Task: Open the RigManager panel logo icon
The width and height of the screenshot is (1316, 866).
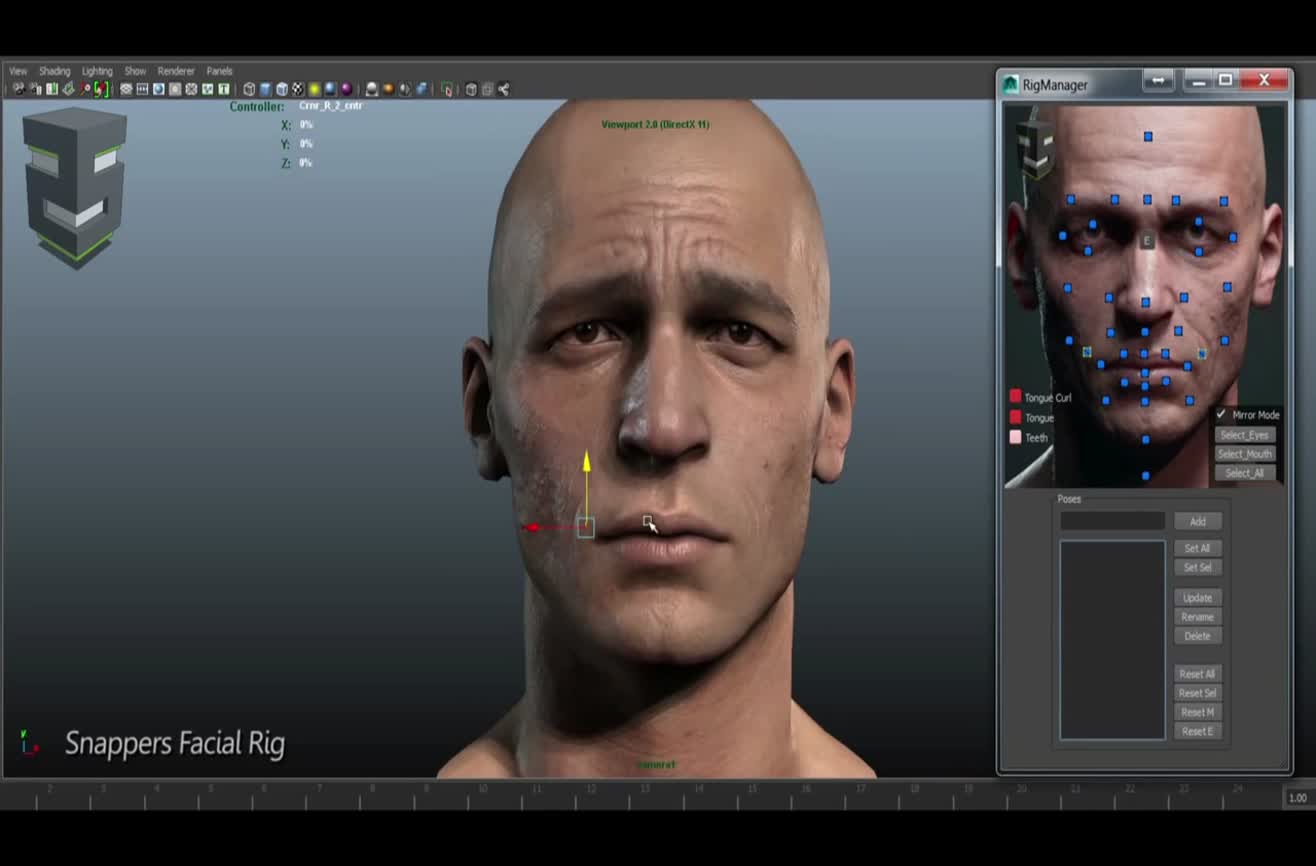Action: (x=1009, y=84)
